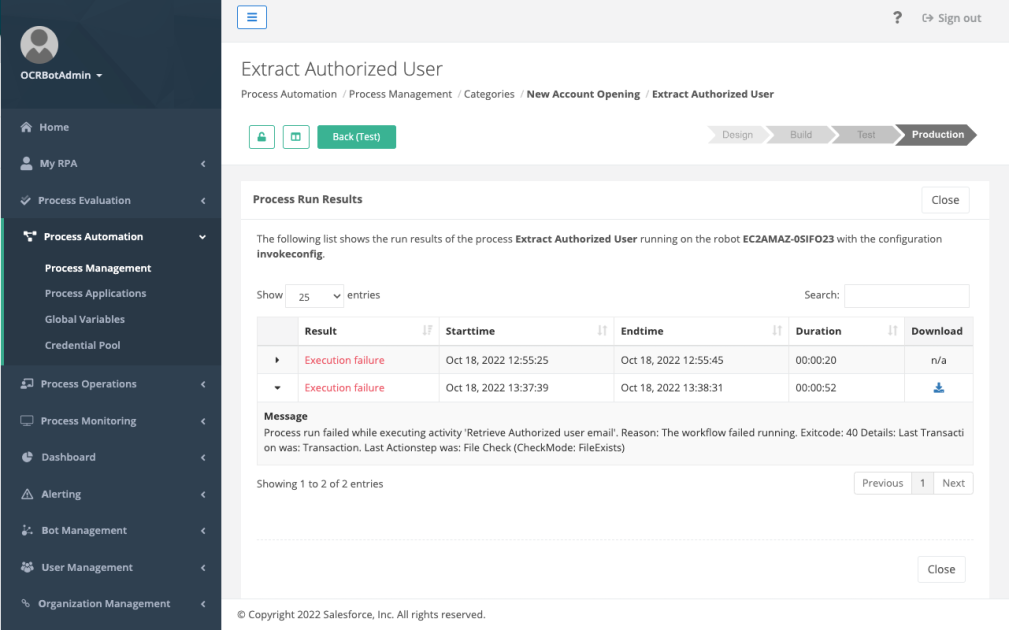This screenshot has height=630, width=1009.
Task: Switch to the Process Applications menu item
Action: pos(93,293)
